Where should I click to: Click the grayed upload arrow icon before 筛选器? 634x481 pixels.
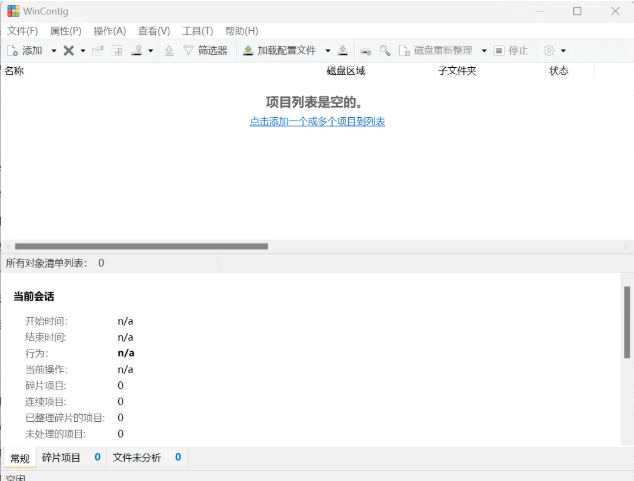pos(169,51)
